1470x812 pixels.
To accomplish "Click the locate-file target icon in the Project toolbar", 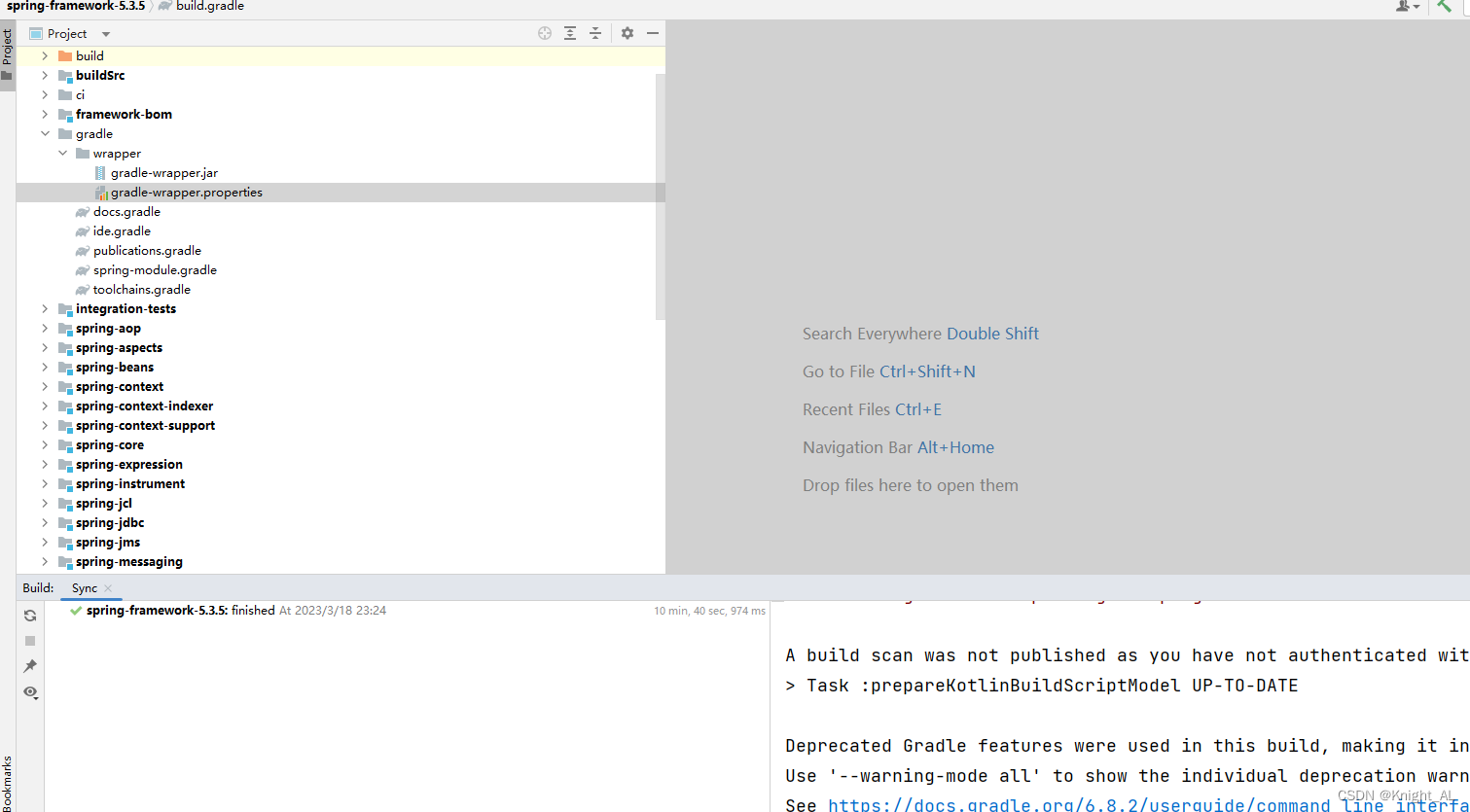I will pos(545,33).
